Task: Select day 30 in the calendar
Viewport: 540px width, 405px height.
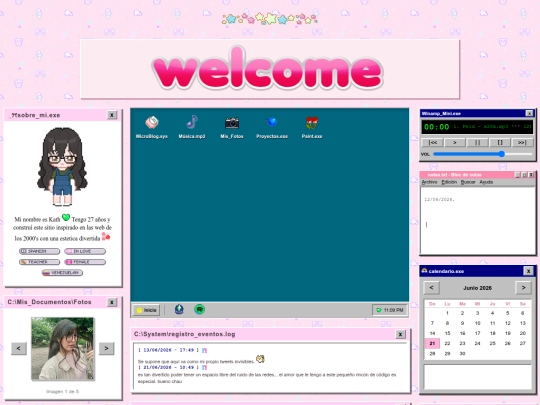Action: pos(463,354)
